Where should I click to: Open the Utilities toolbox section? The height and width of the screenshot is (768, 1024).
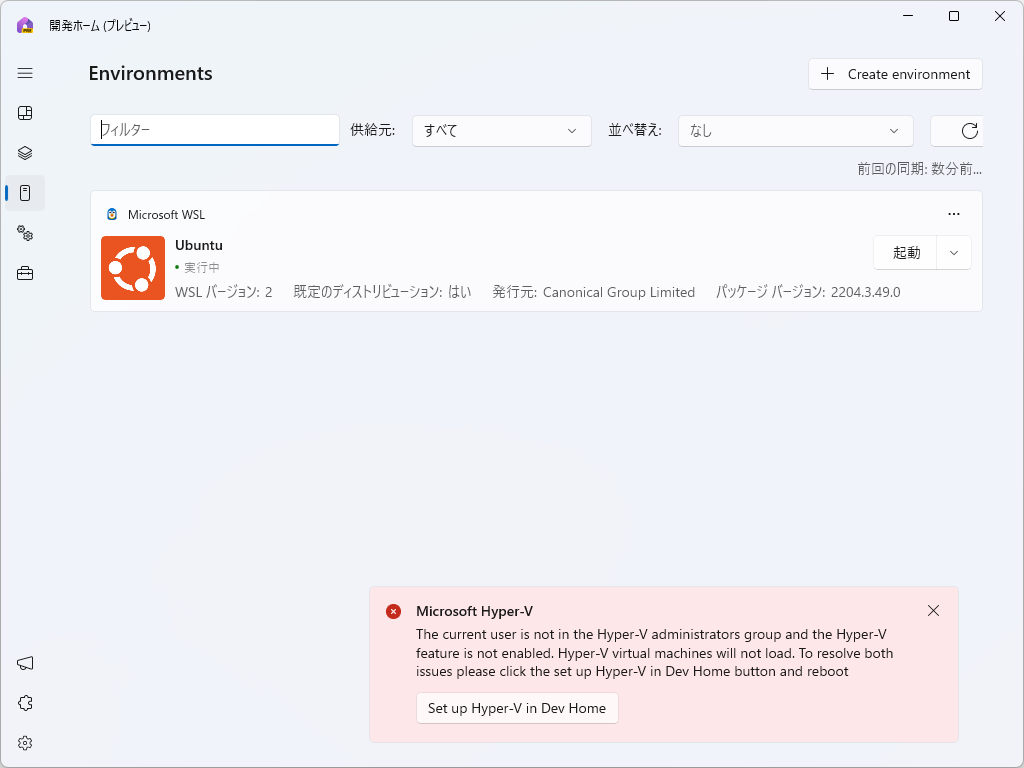25,273
